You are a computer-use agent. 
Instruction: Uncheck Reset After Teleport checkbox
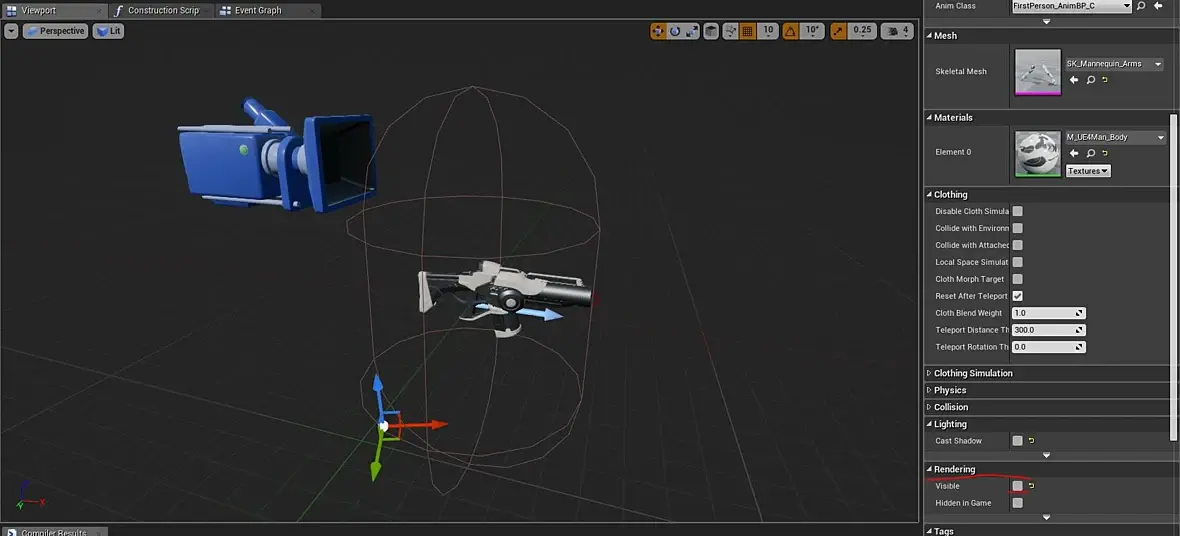click(1017, 296)
